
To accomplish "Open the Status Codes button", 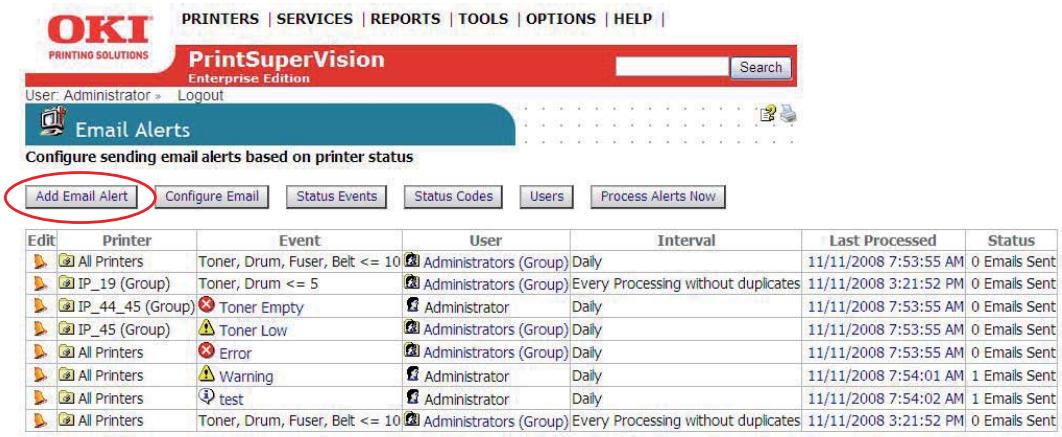I will coord(454,196).
